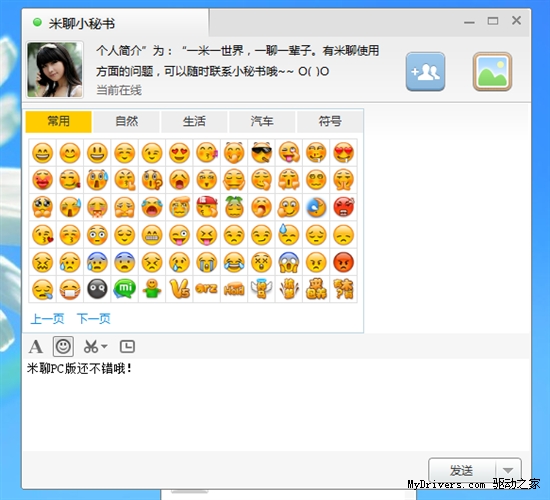Screen dimensions: 550x500
Task: Click the 发送 send button
Action: click(x=462, y=470)
